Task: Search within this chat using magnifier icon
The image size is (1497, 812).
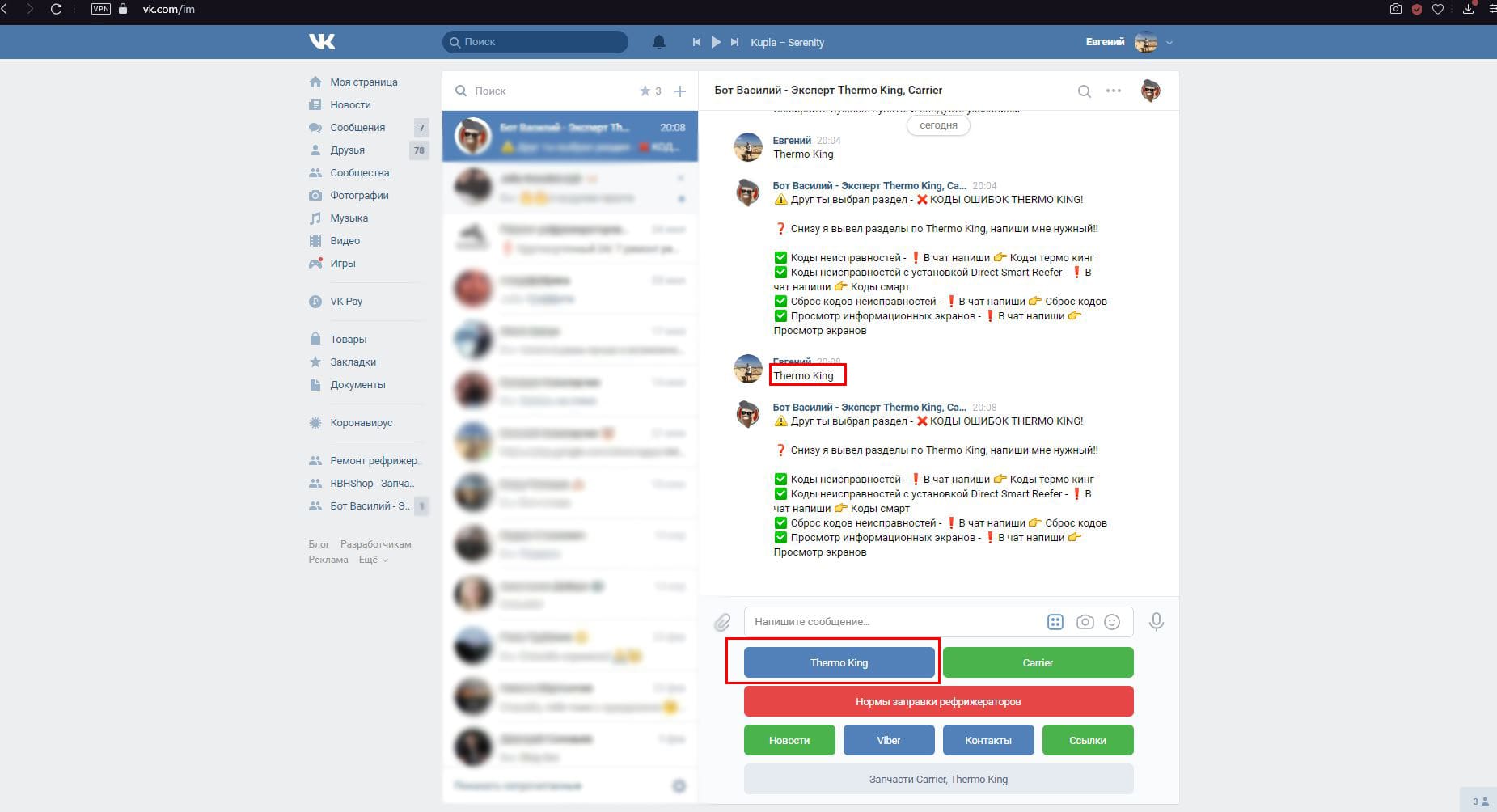Action: click(1085, 91)
